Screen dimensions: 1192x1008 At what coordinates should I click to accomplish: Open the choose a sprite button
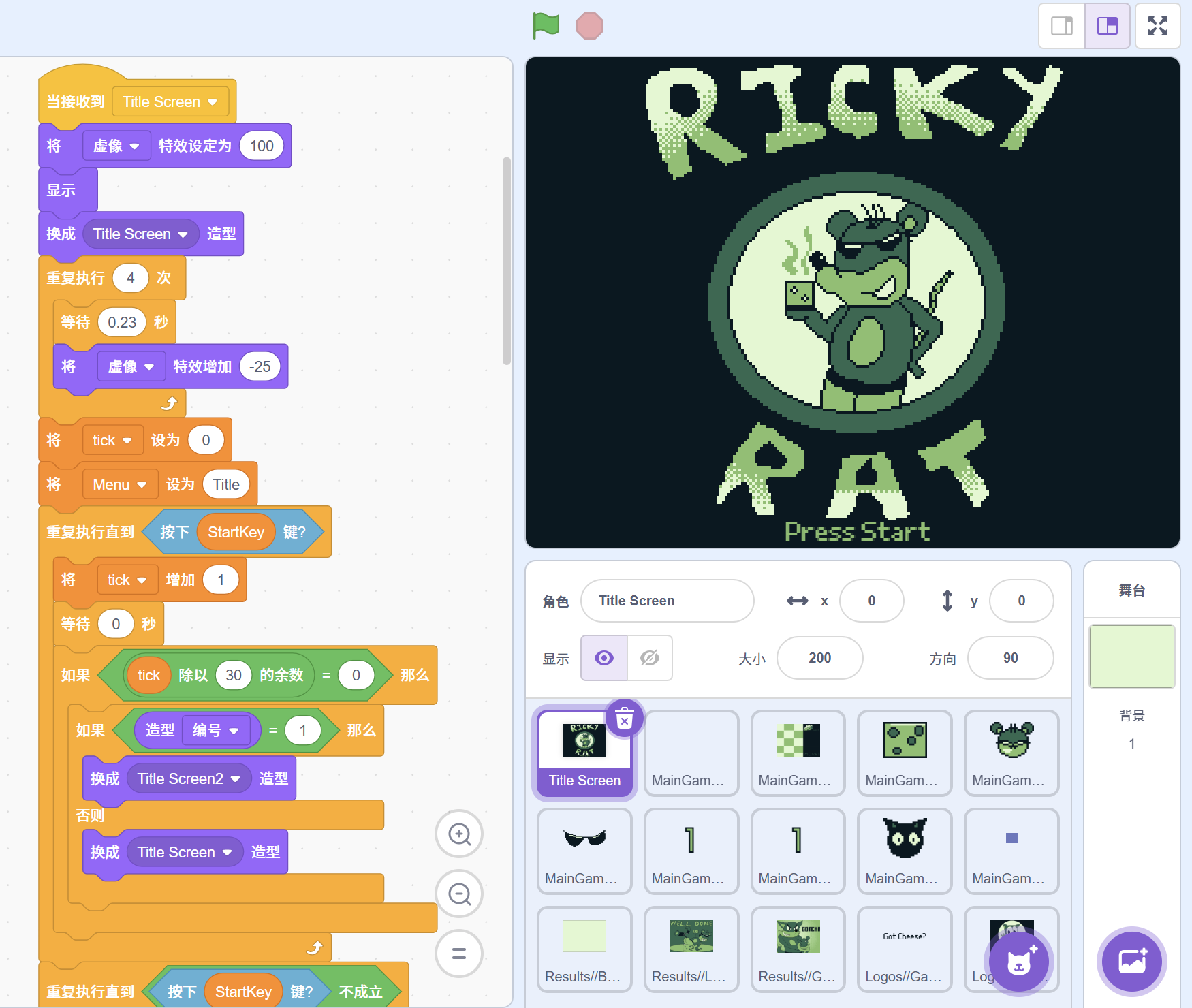pos(1019,962)
